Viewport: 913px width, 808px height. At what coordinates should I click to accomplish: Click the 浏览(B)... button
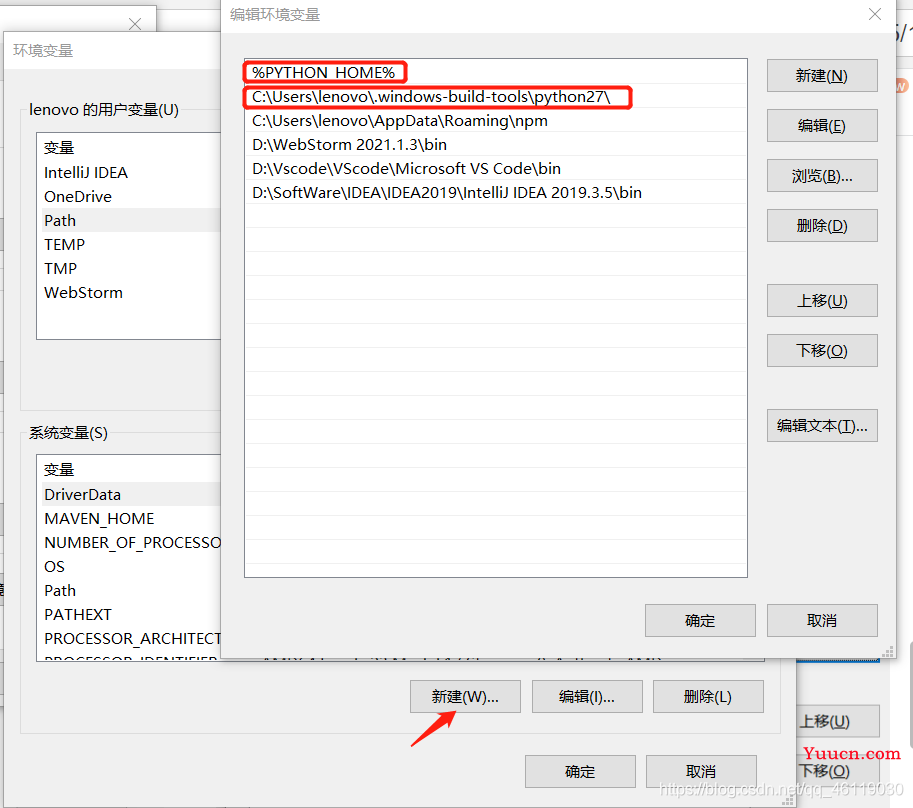click(822, 176)
